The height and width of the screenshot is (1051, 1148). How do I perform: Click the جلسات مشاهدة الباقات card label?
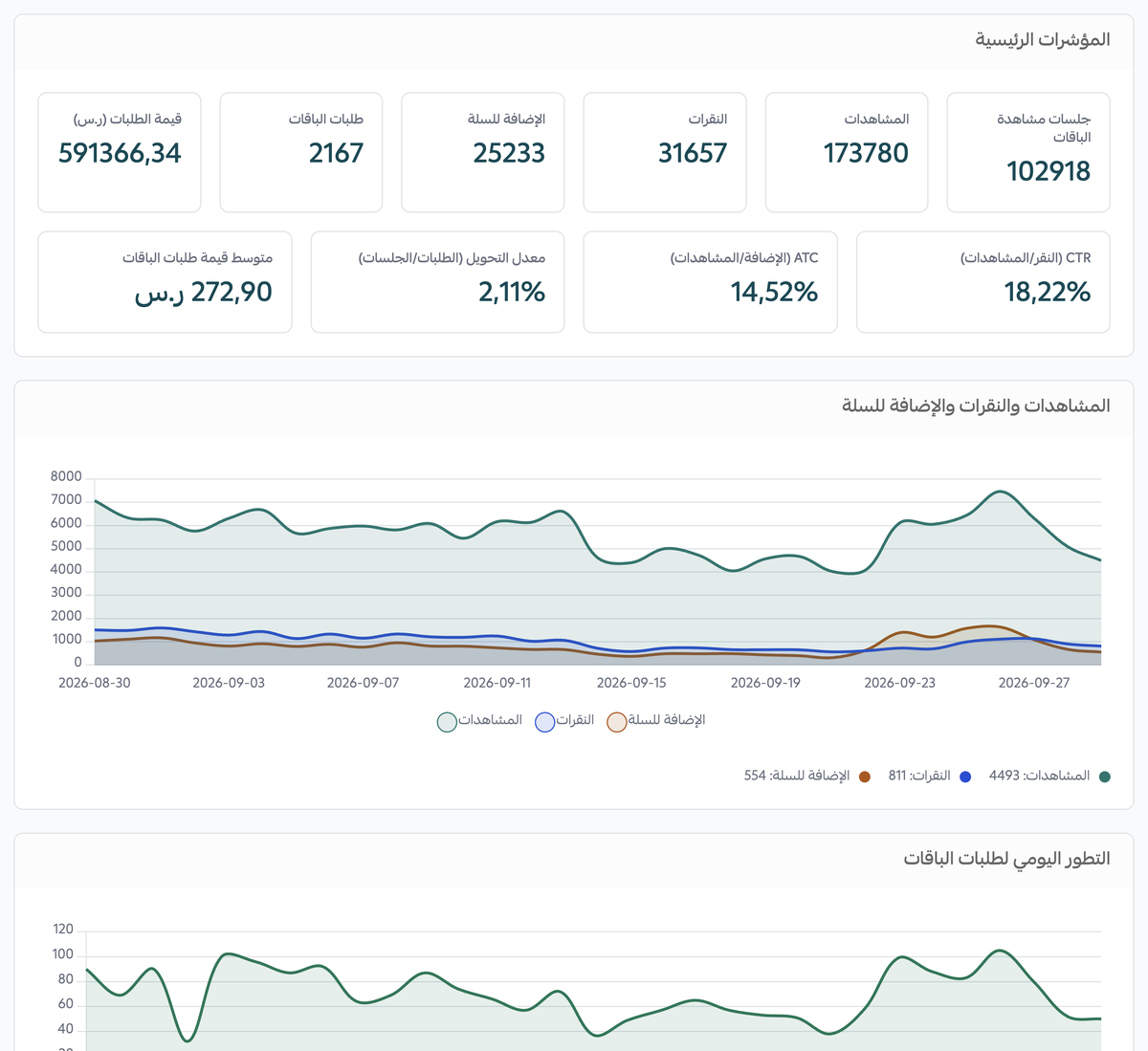coord(1044,128)
